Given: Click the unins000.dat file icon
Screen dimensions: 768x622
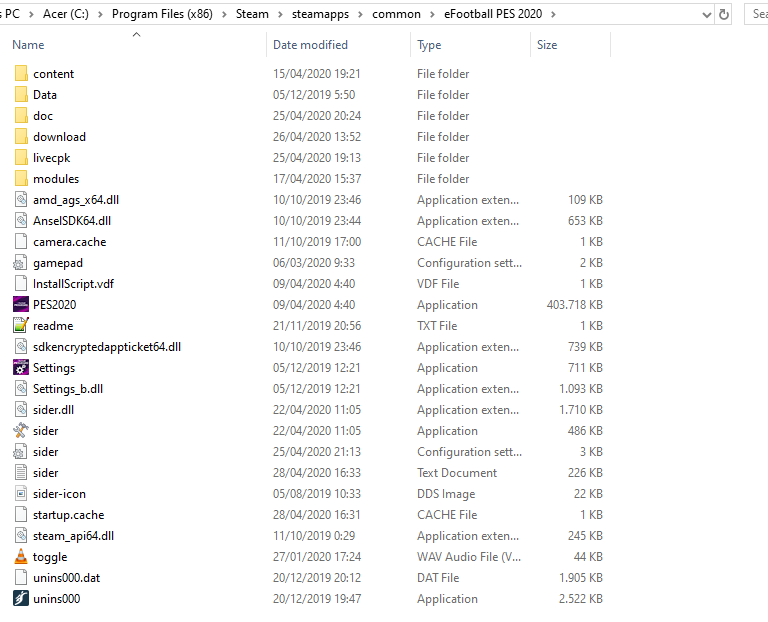Looking at the screenshot, I should click(21, 577).
